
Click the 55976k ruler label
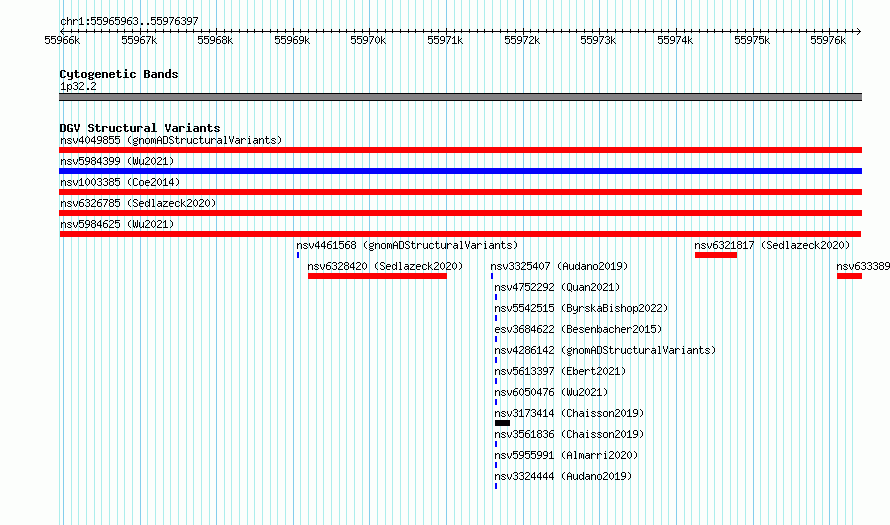click(828, 40)
